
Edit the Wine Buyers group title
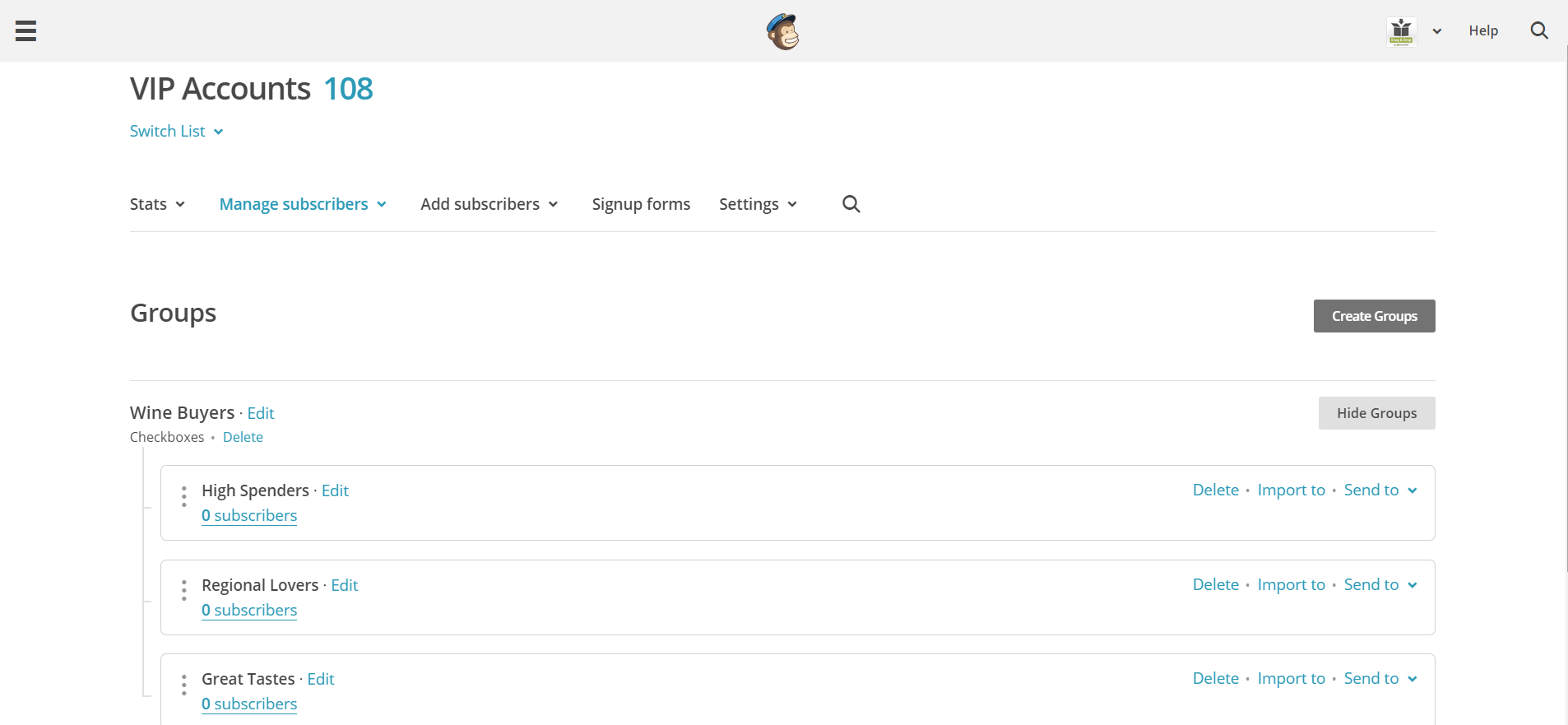point(261,413)
